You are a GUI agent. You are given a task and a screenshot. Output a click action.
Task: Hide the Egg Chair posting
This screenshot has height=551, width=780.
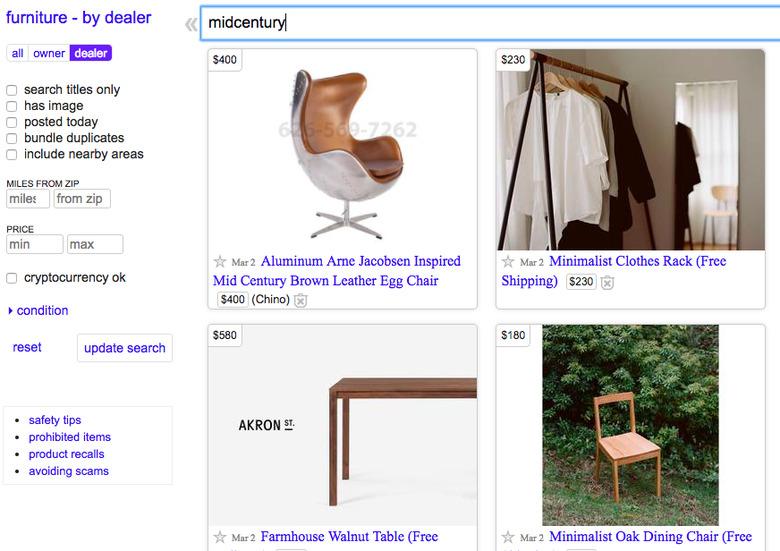click(301, 300)
